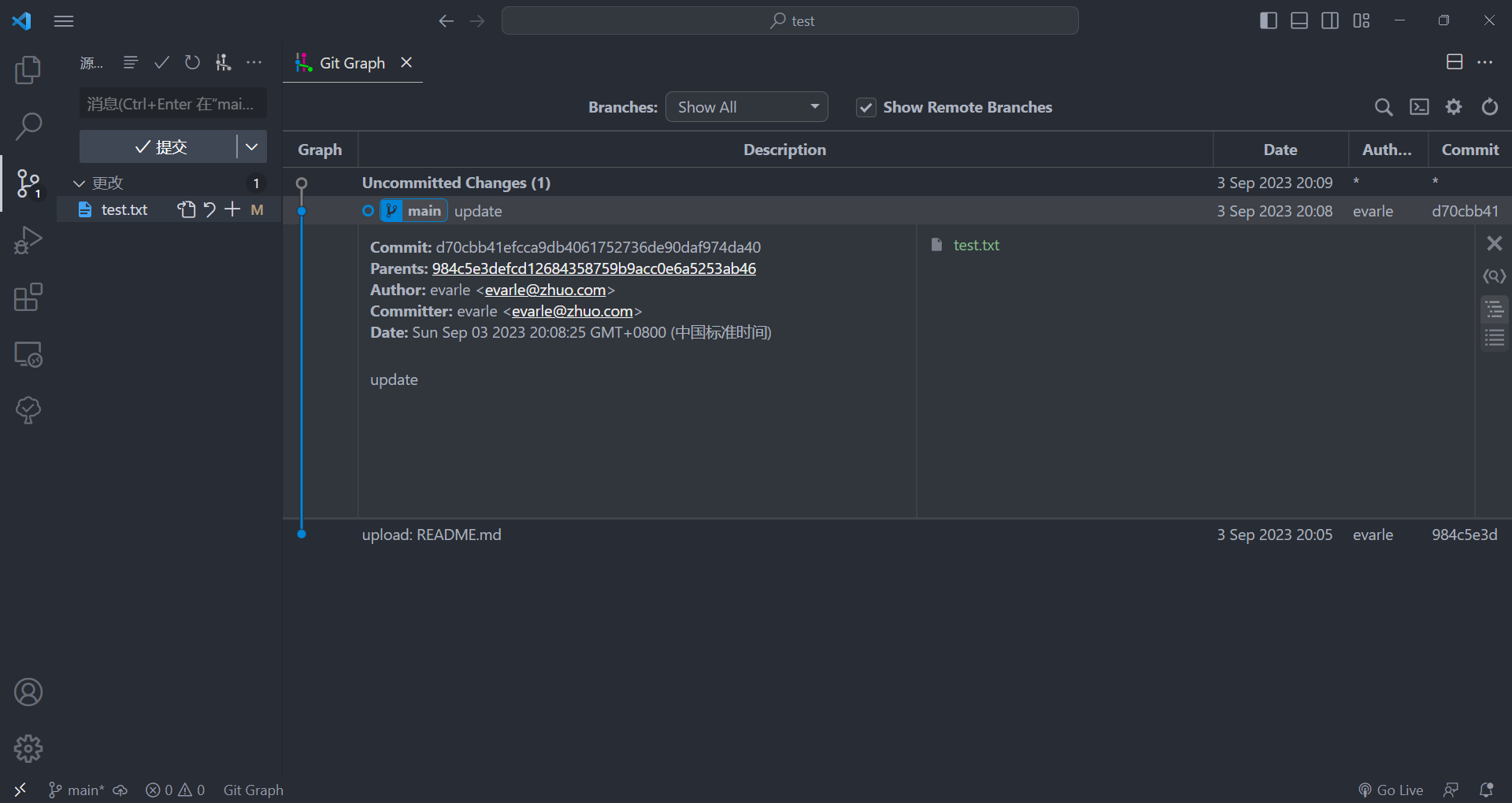1512x803 pixels.
Task: Click the Date column header
Action: (x=1280, y=150)
